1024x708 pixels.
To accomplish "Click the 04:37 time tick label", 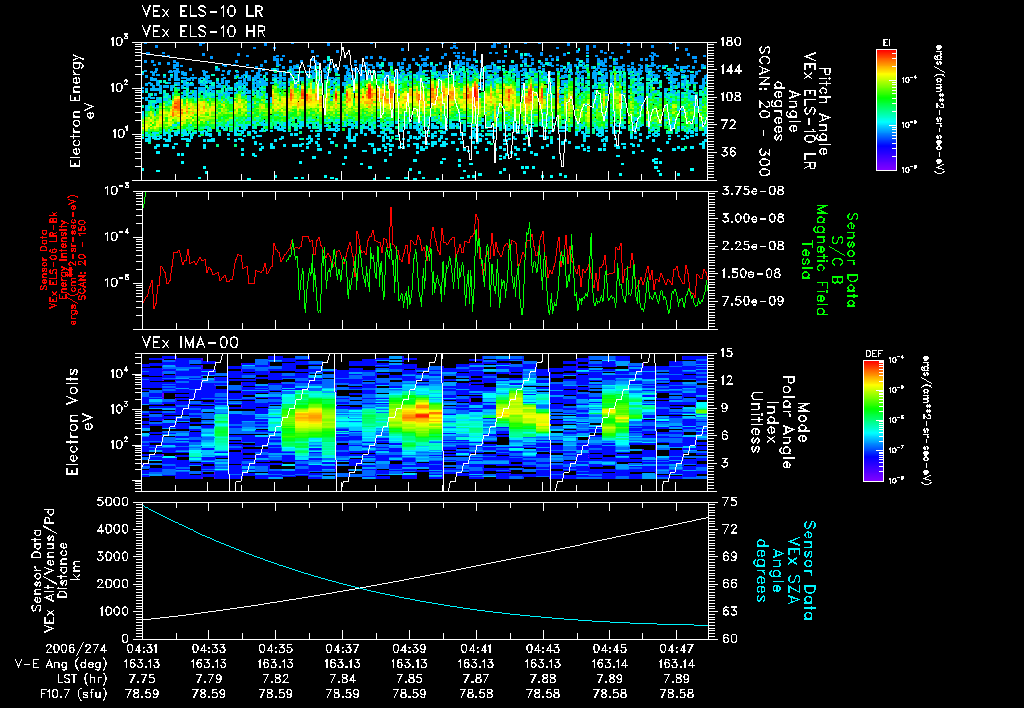I will [342, 651].
